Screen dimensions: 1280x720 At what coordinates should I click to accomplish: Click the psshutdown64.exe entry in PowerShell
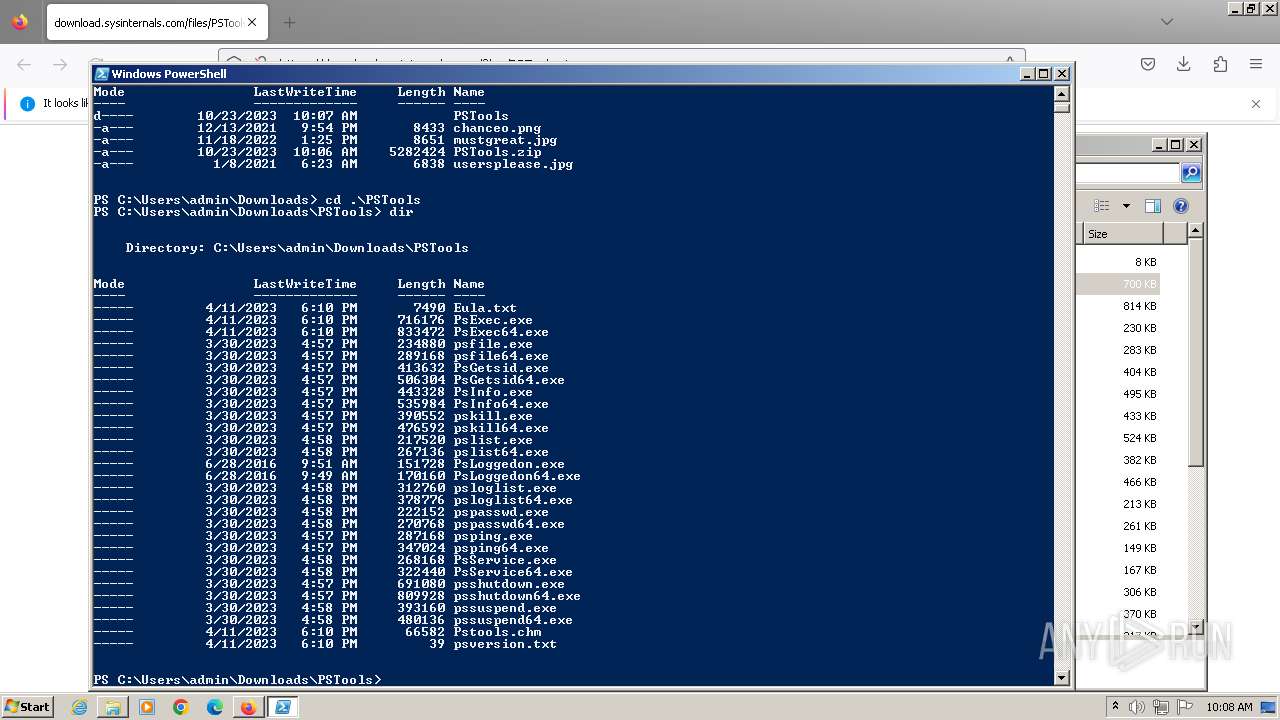point(517,596)
